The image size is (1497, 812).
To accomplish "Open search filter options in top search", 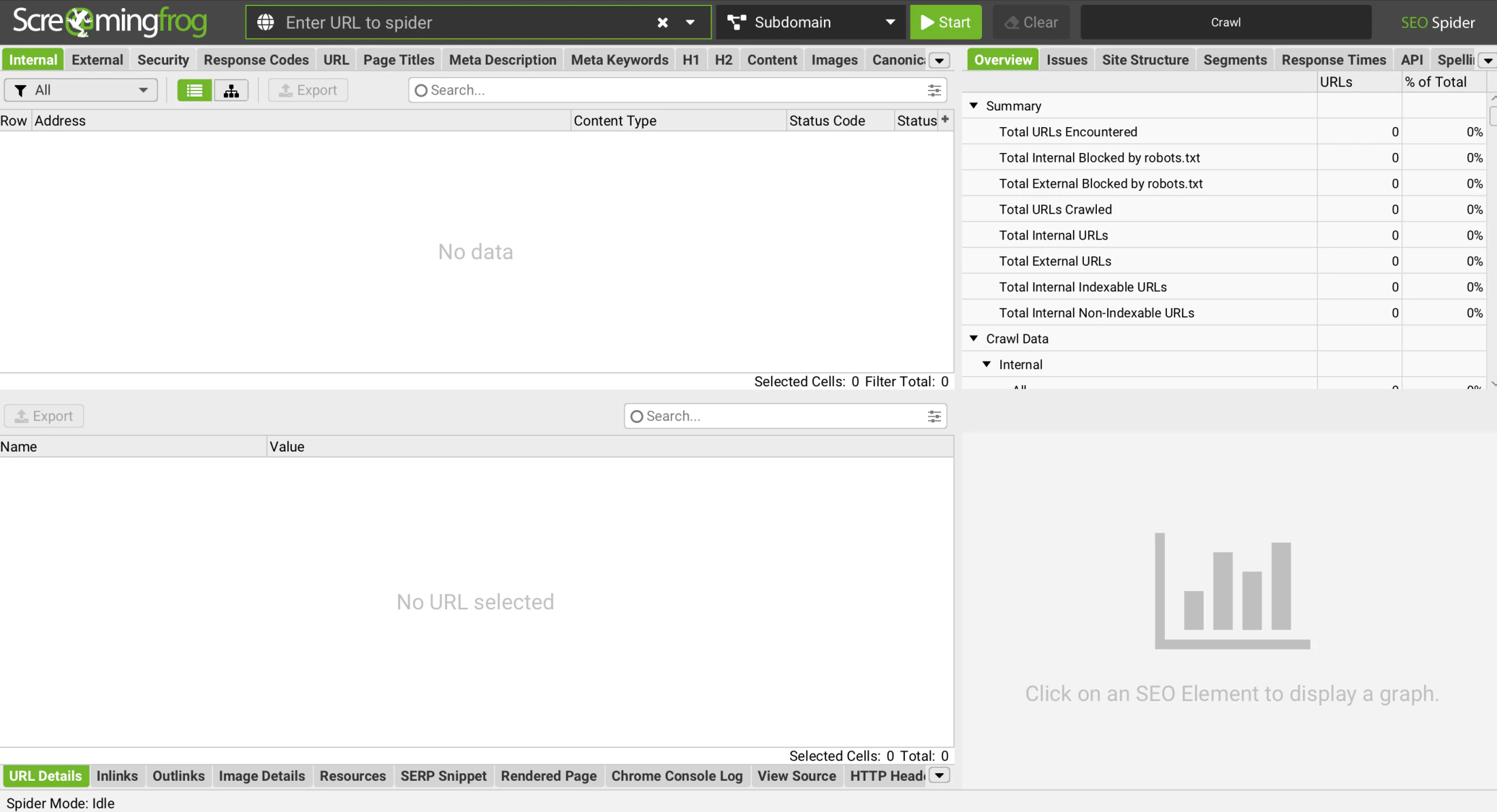I will tap(934, 90).
